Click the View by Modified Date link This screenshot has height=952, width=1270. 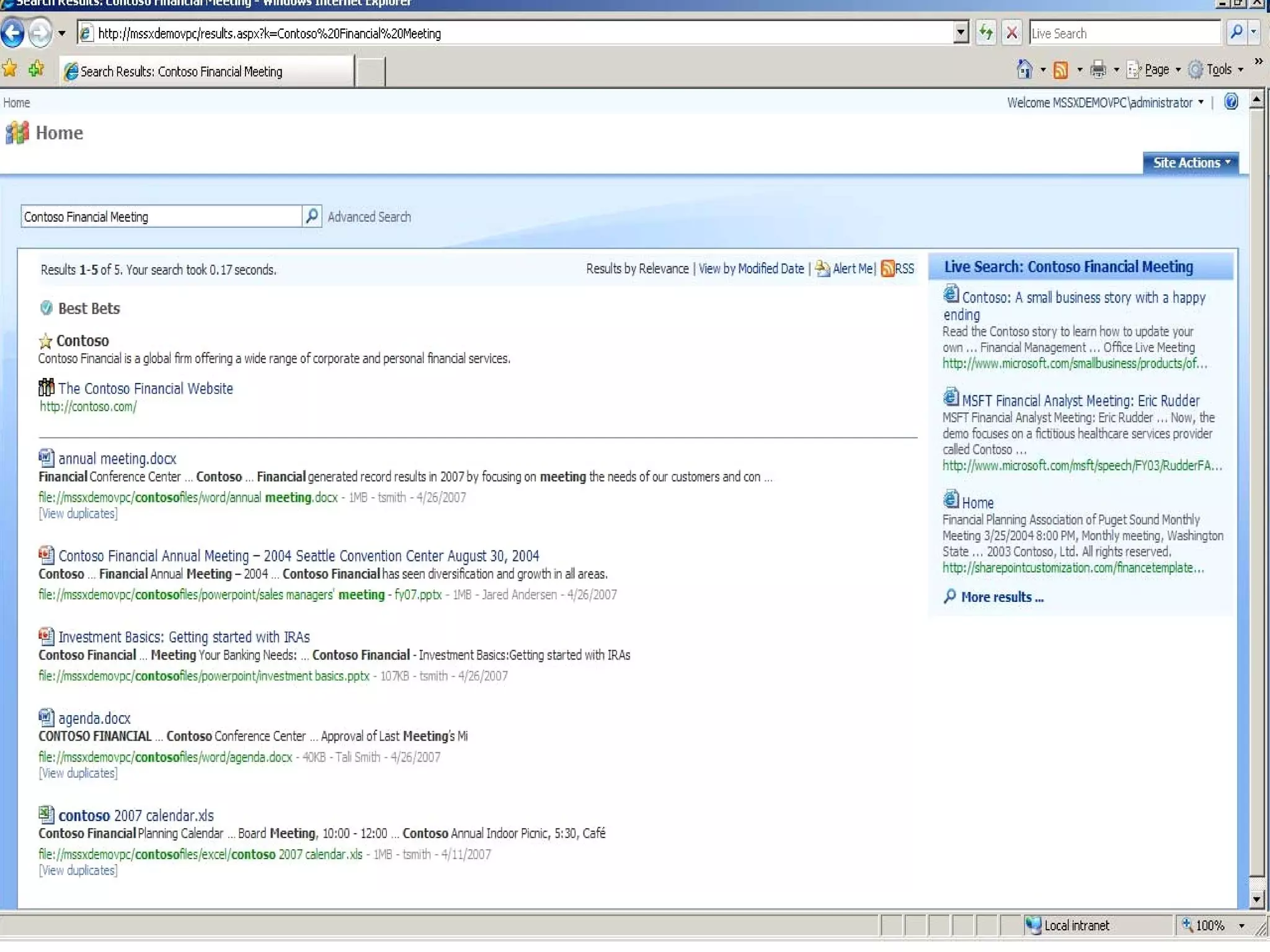(x=751, y=269)
